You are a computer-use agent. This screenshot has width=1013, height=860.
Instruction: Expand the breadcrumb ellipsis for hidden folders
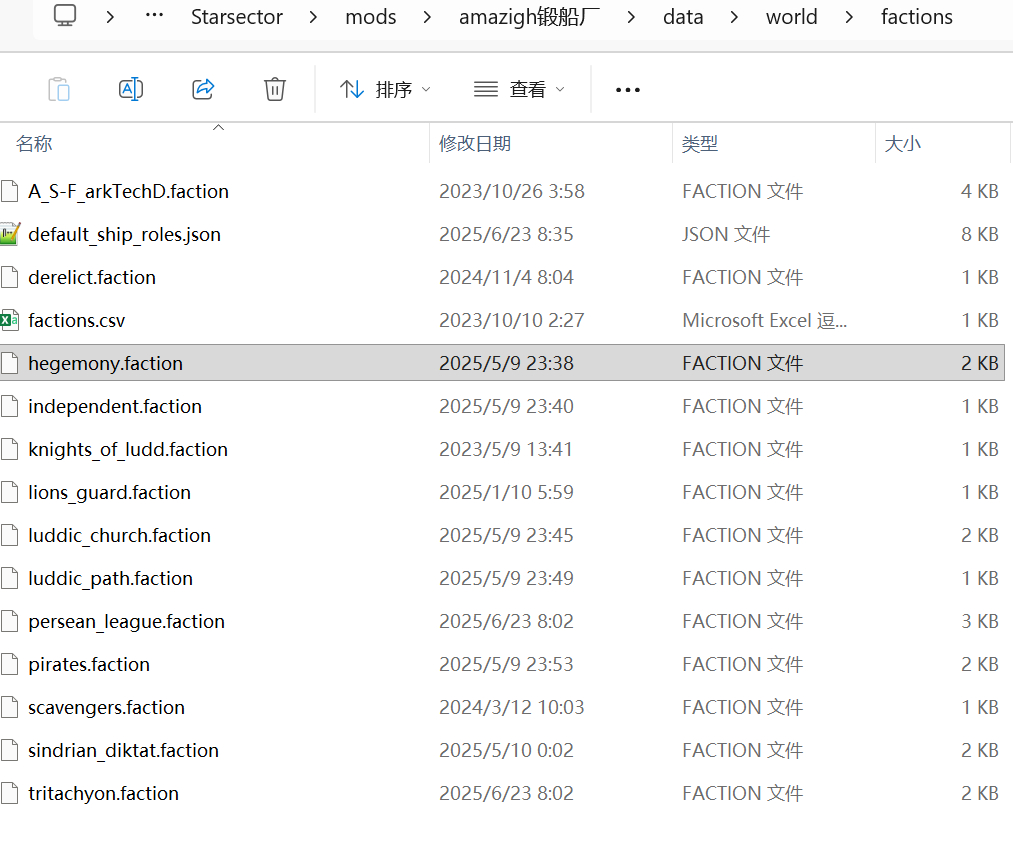point(154,17)
